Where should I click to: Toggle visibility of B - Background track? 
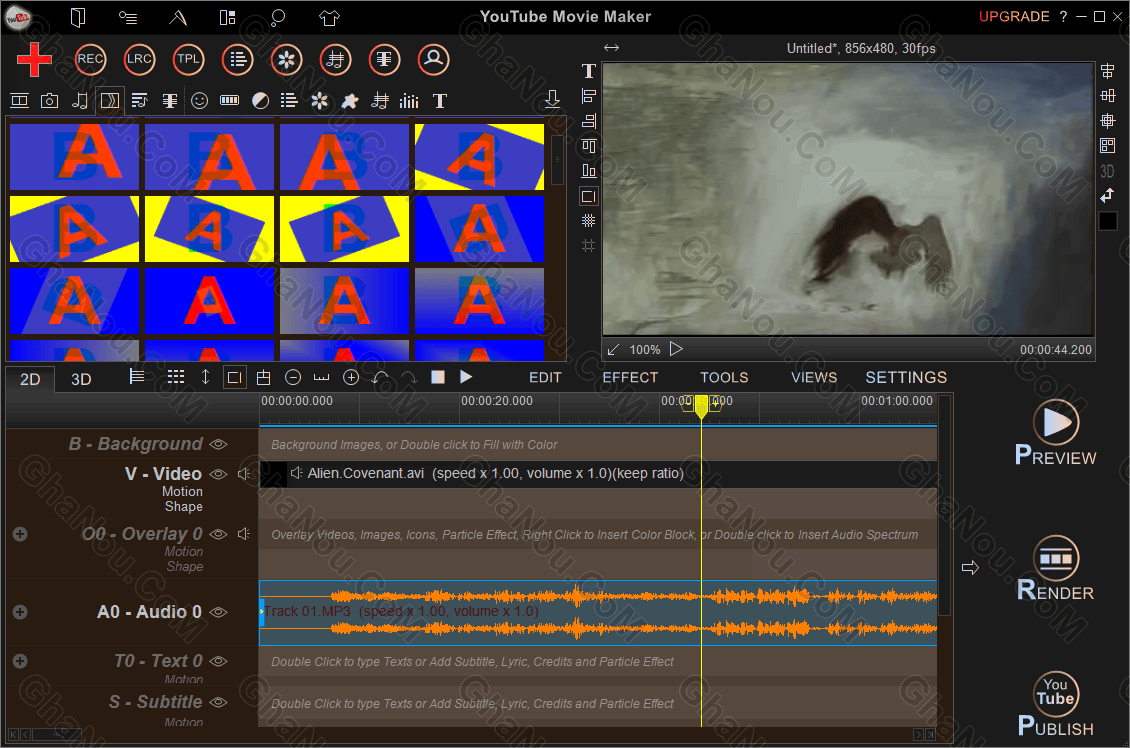point(218,444)
